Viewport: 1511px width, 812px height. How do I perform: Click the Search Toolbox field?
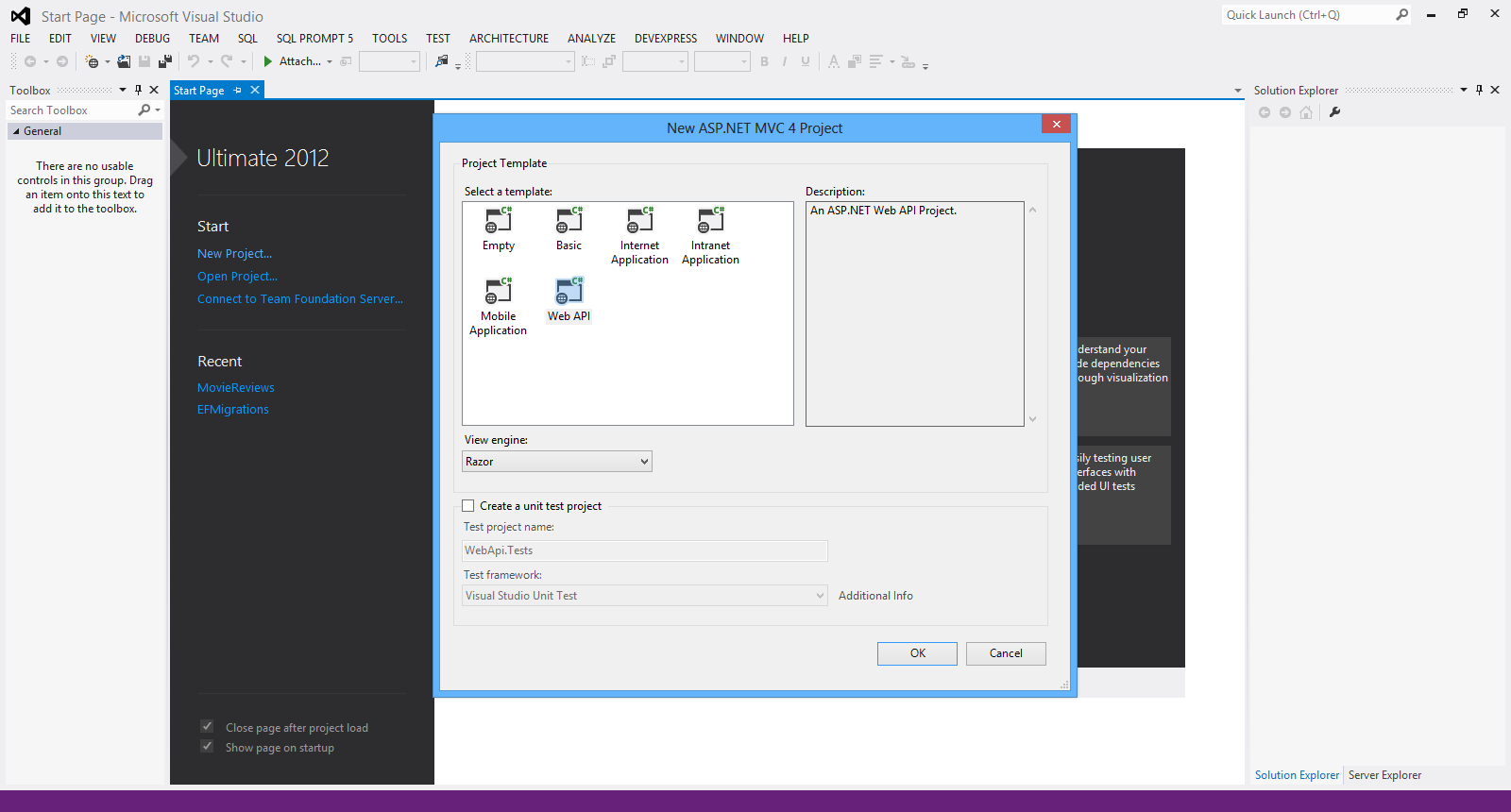(x=71, y=110)
